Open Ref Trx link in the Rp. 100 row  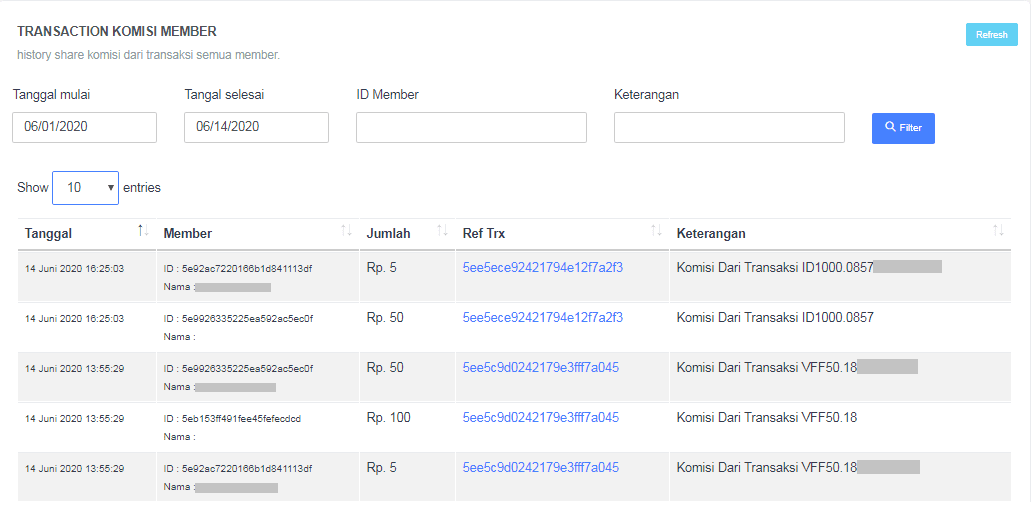coord(540,418)
